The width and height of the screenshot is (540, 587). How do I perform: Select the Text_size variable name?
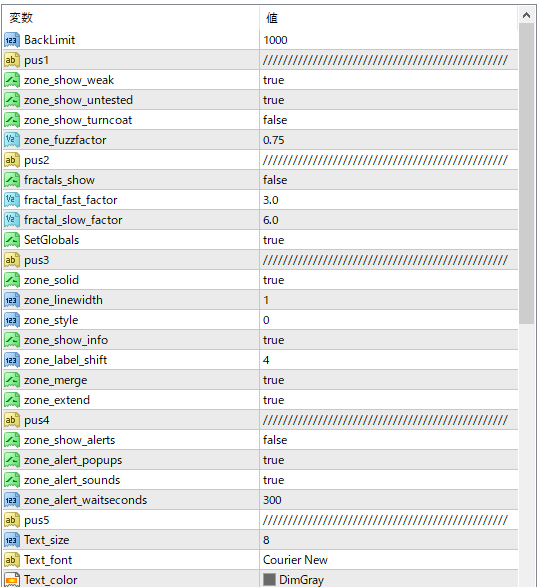(46, 540)
